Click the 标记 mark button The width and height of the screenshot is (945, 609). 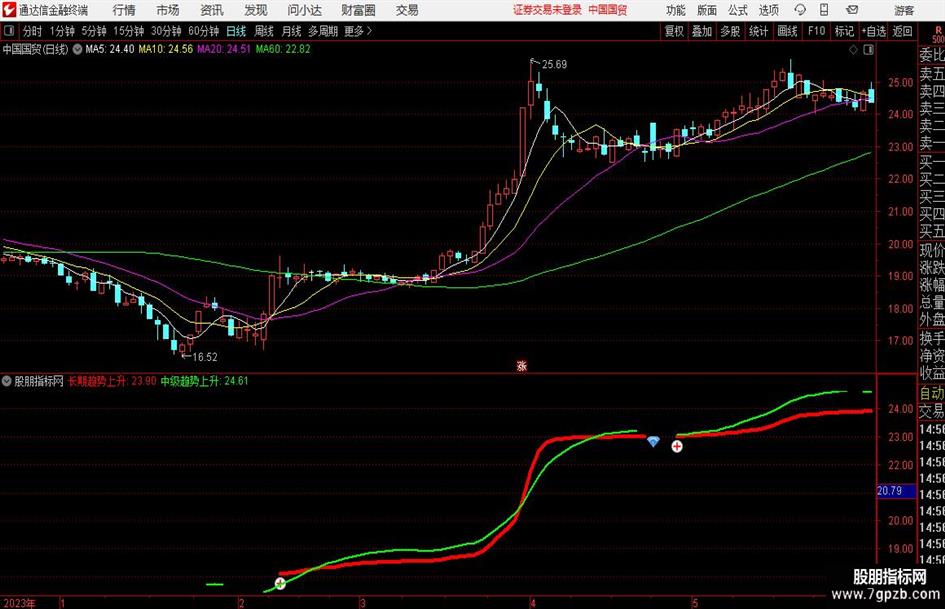coord(844,31)
